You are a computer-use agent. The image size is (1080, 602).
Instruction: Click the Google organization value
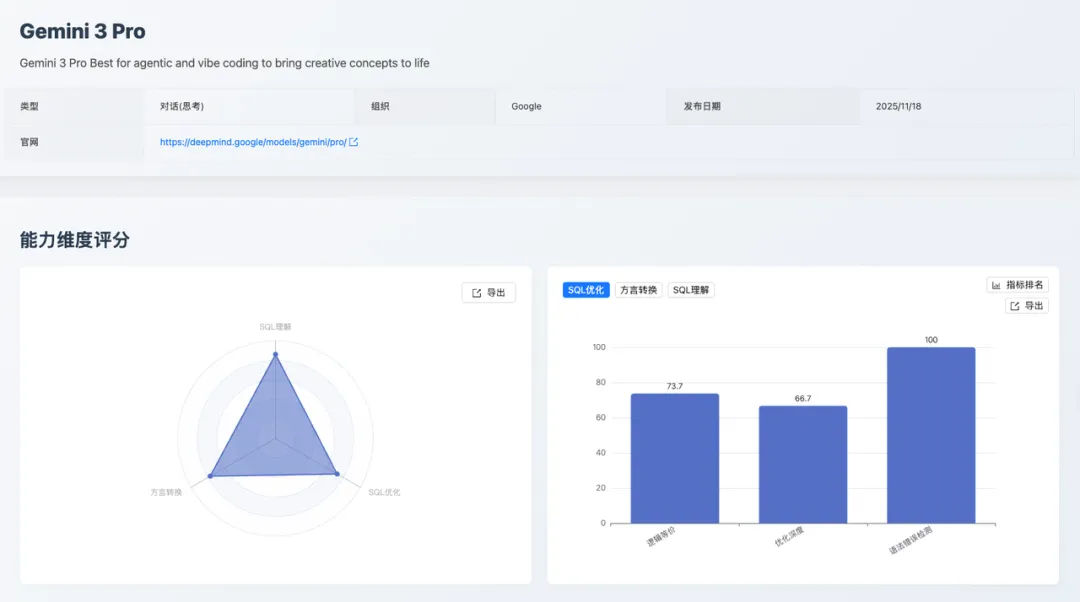point(526,106)
